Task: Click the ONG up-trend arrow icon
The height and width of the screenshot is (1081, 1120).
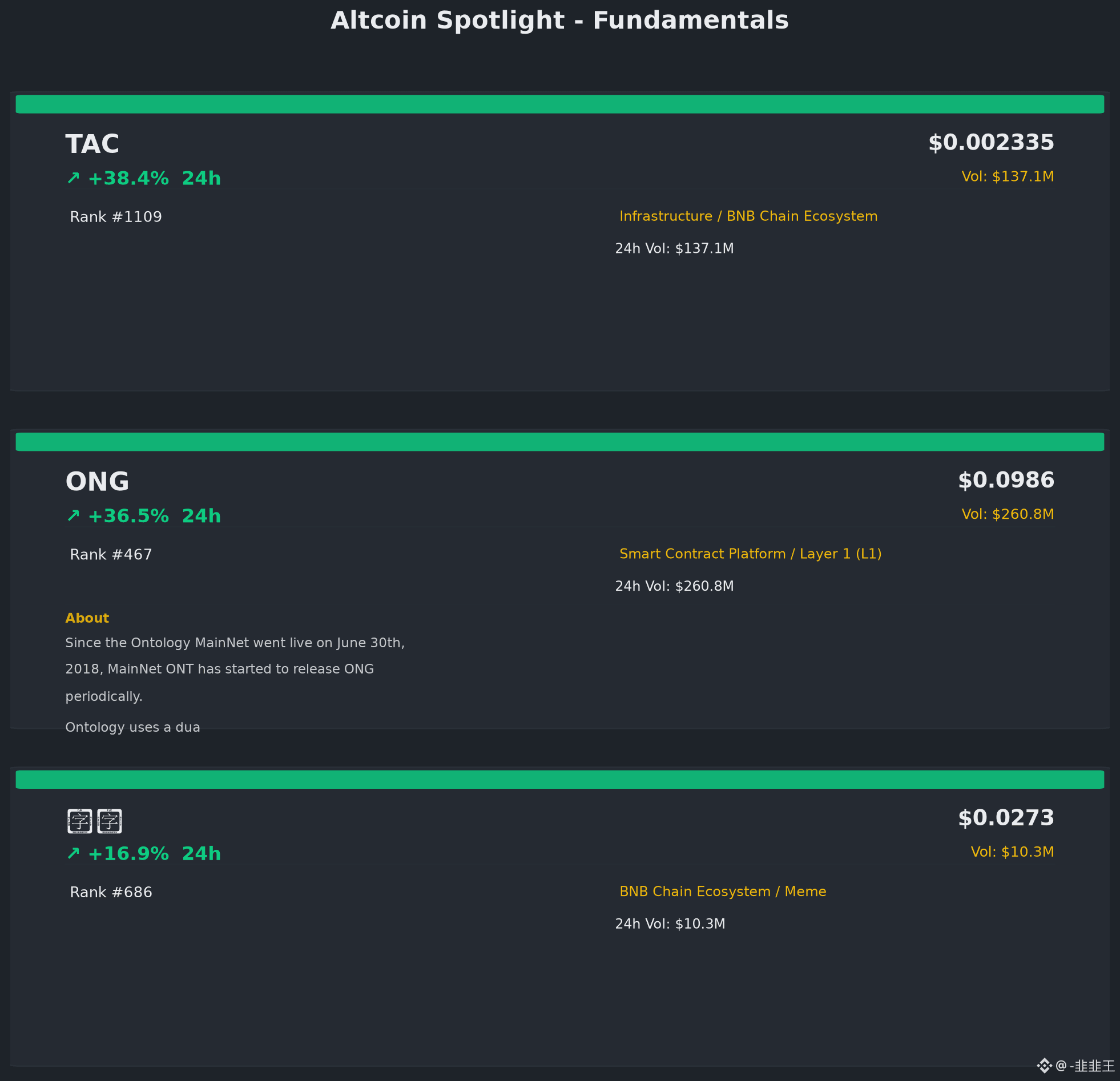Action: coord(73,516)
